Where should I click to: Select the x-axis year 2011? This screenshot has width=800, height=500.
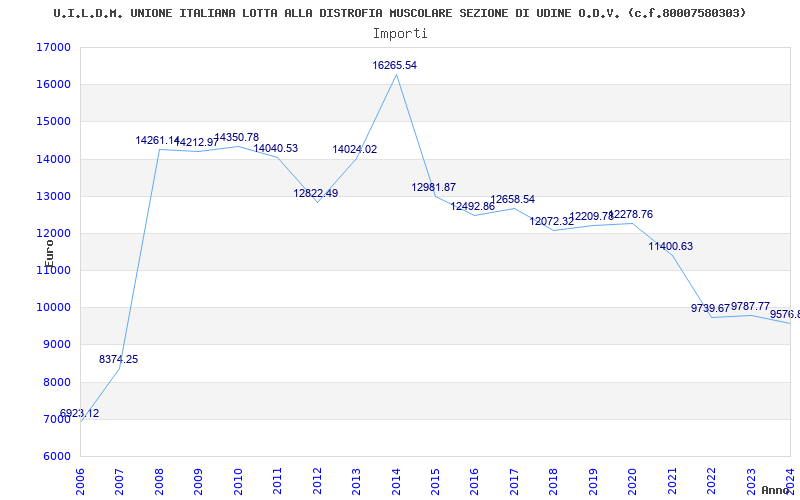[x=277, y=482]
